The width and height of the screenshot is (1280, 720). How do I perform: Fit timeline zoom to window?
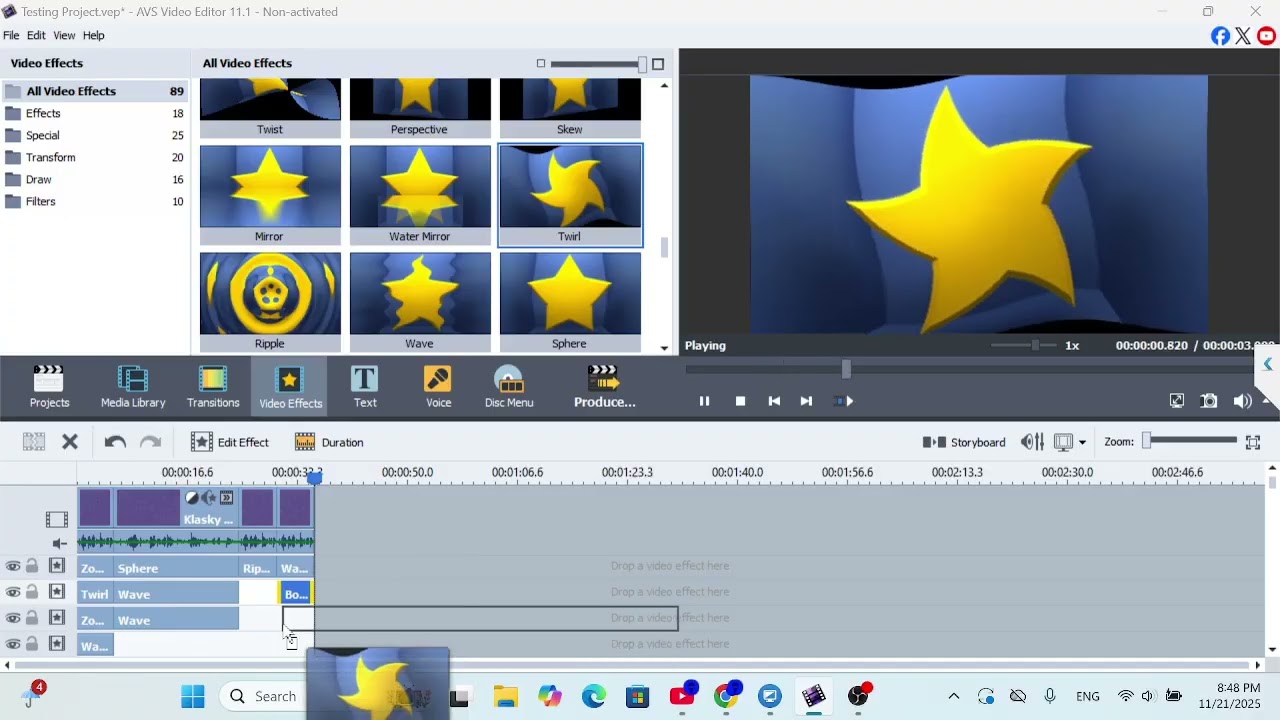[x=1252, y=442]
